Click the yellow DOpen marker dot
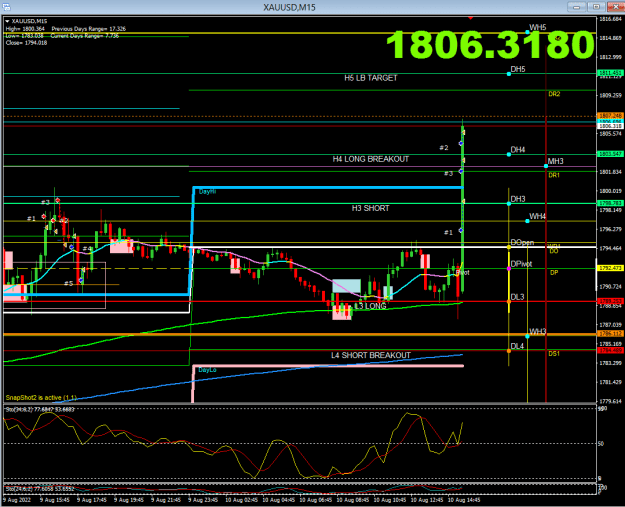This screenshot has width=625, height=507. (x=509, y=248)
